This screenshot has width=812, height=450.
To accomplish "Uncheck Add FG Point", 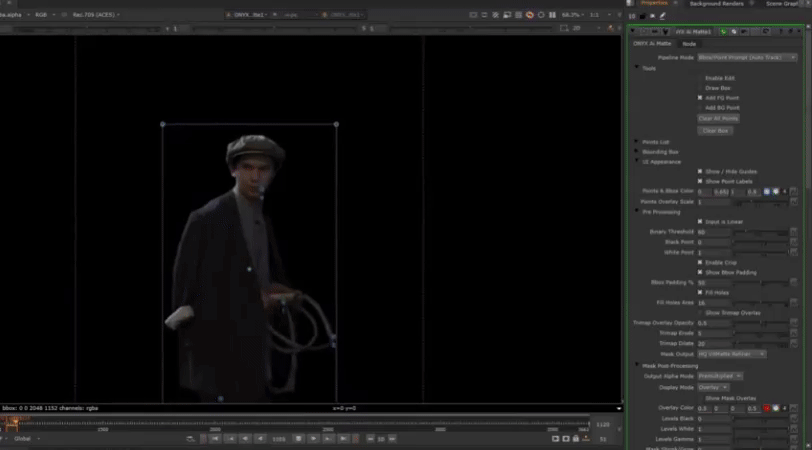I will (700, 98).
